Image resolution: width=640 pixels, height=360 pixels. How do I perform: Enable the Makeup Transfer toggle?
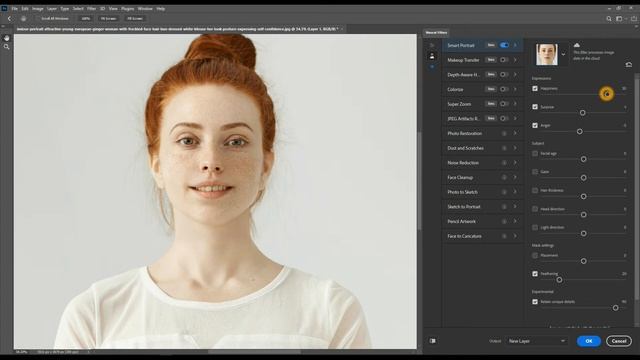pos(504,60)
